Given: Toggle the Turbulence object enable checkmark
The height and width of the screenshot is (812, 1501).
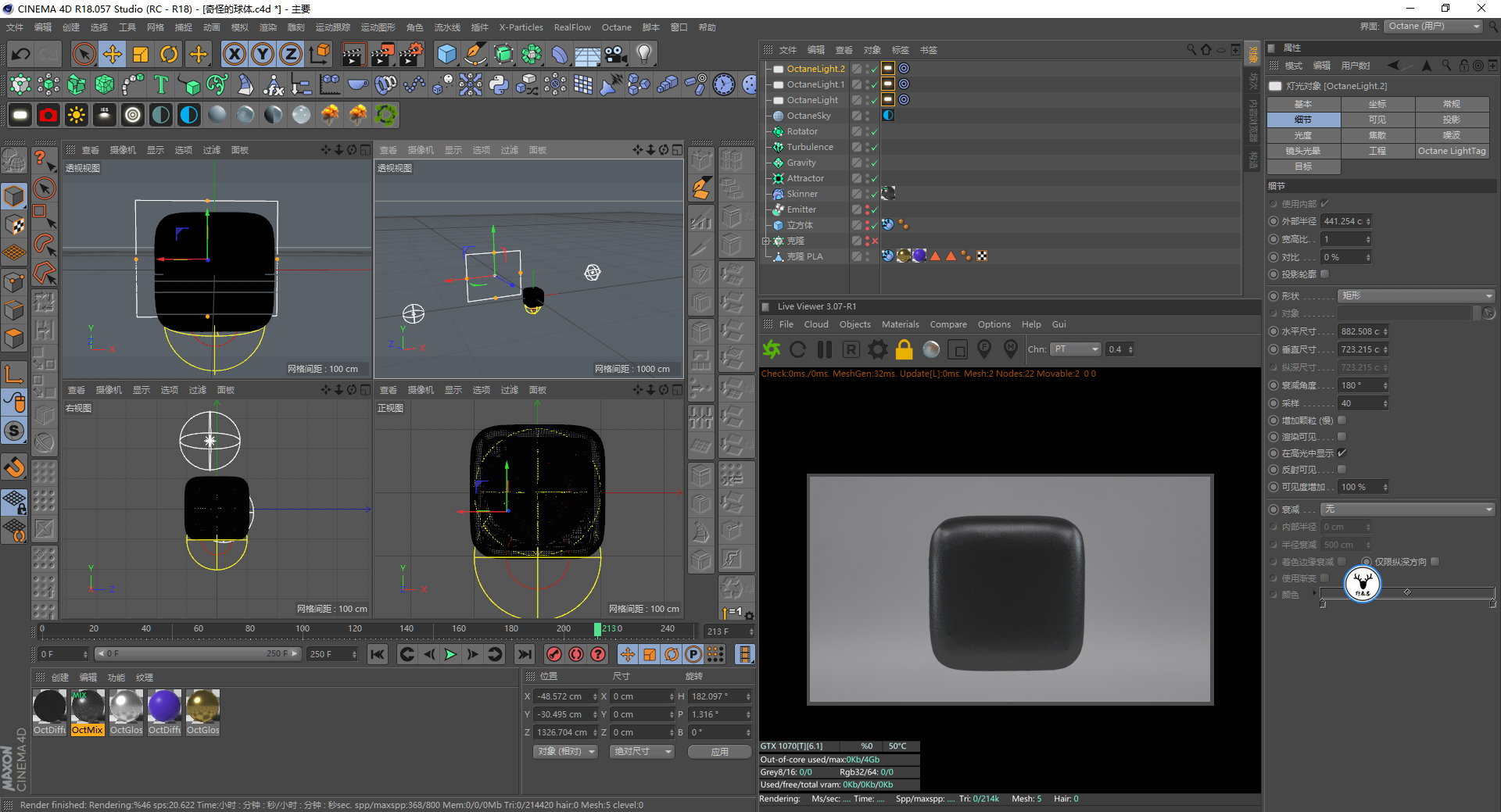Looking at the screenshot, I should pyautogui.click(x=874, y=147).
